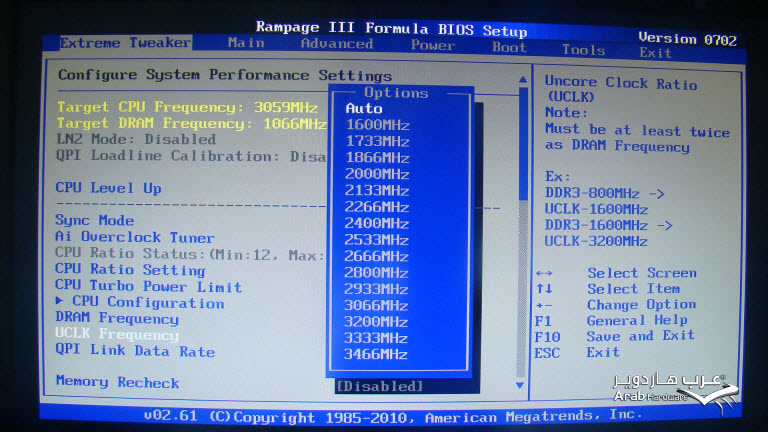
Task: Choose the 3066MHz option
Action: pyautogui.click(x=376, y=305)
